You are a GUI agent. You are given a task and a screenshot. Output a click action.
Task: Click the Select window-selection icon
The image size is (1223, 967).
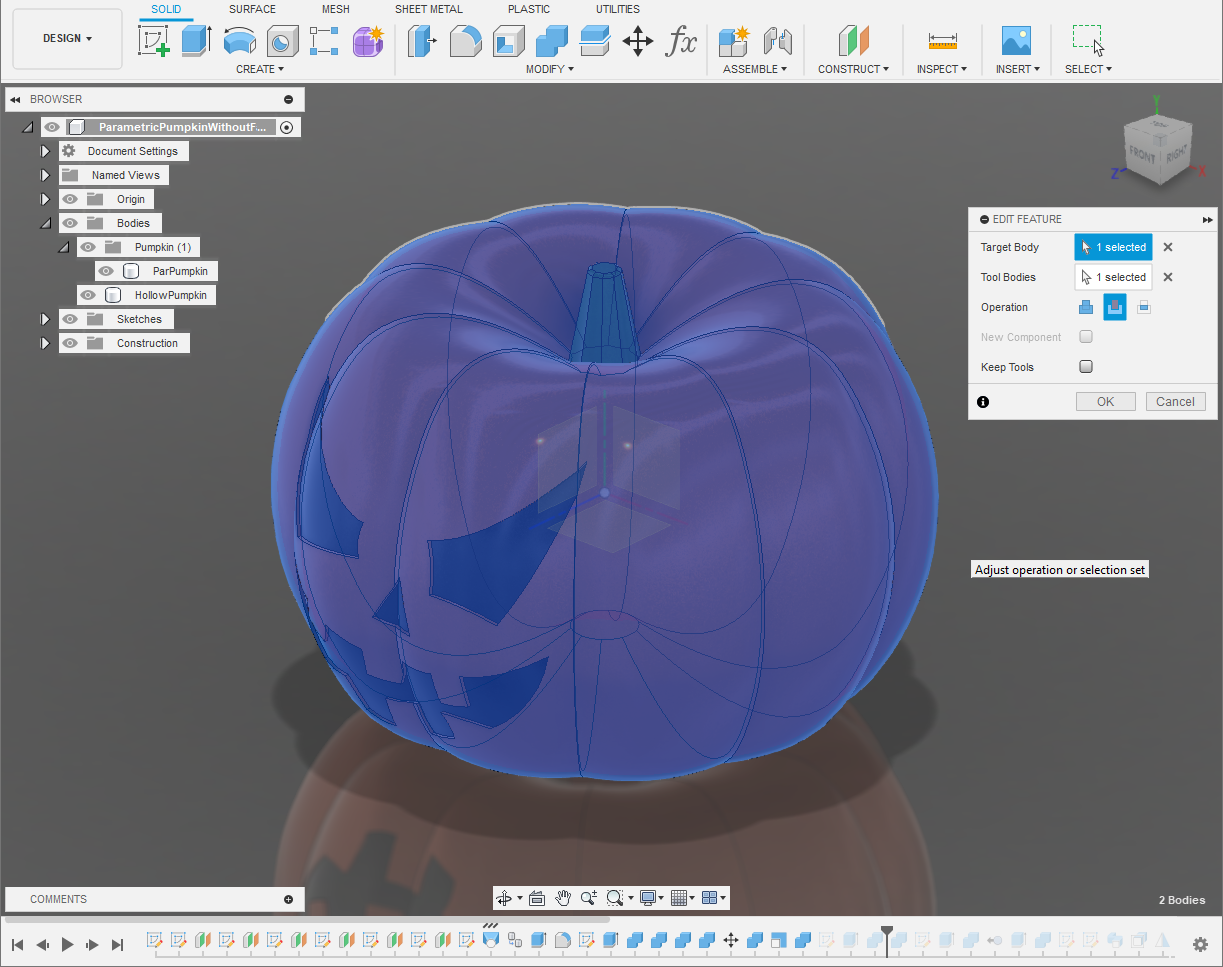(1088, 40)
